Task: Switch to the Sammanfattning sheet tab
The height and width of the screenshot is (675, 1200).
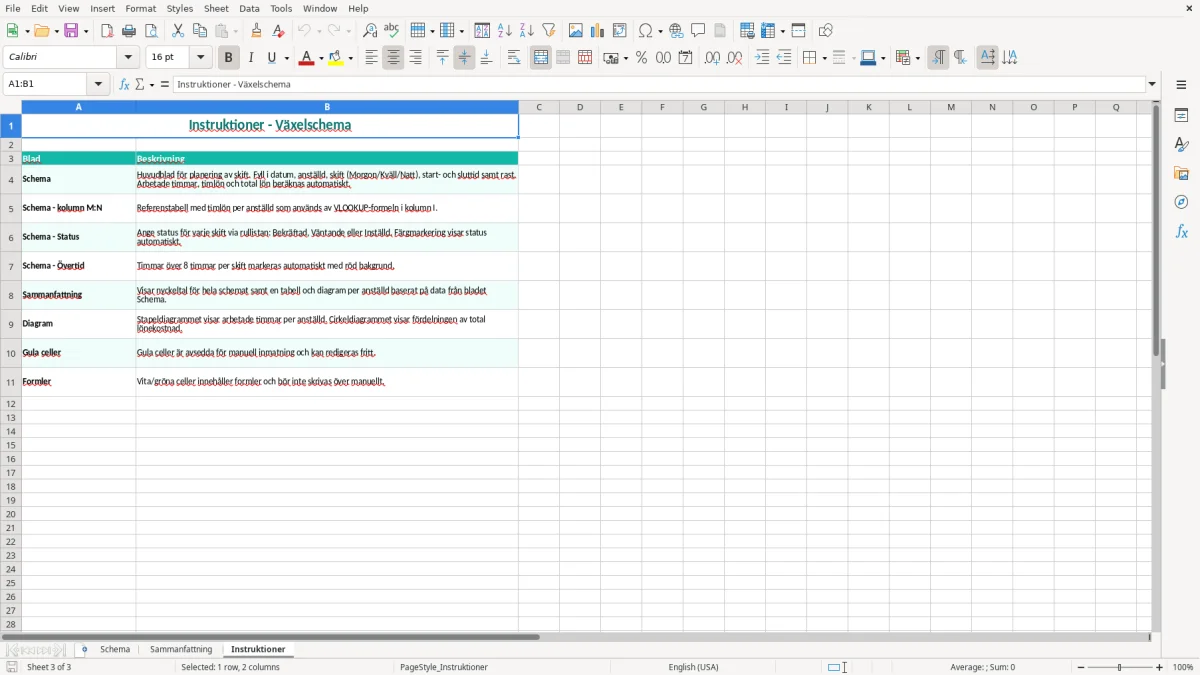Action: click(x=181, y=650)
